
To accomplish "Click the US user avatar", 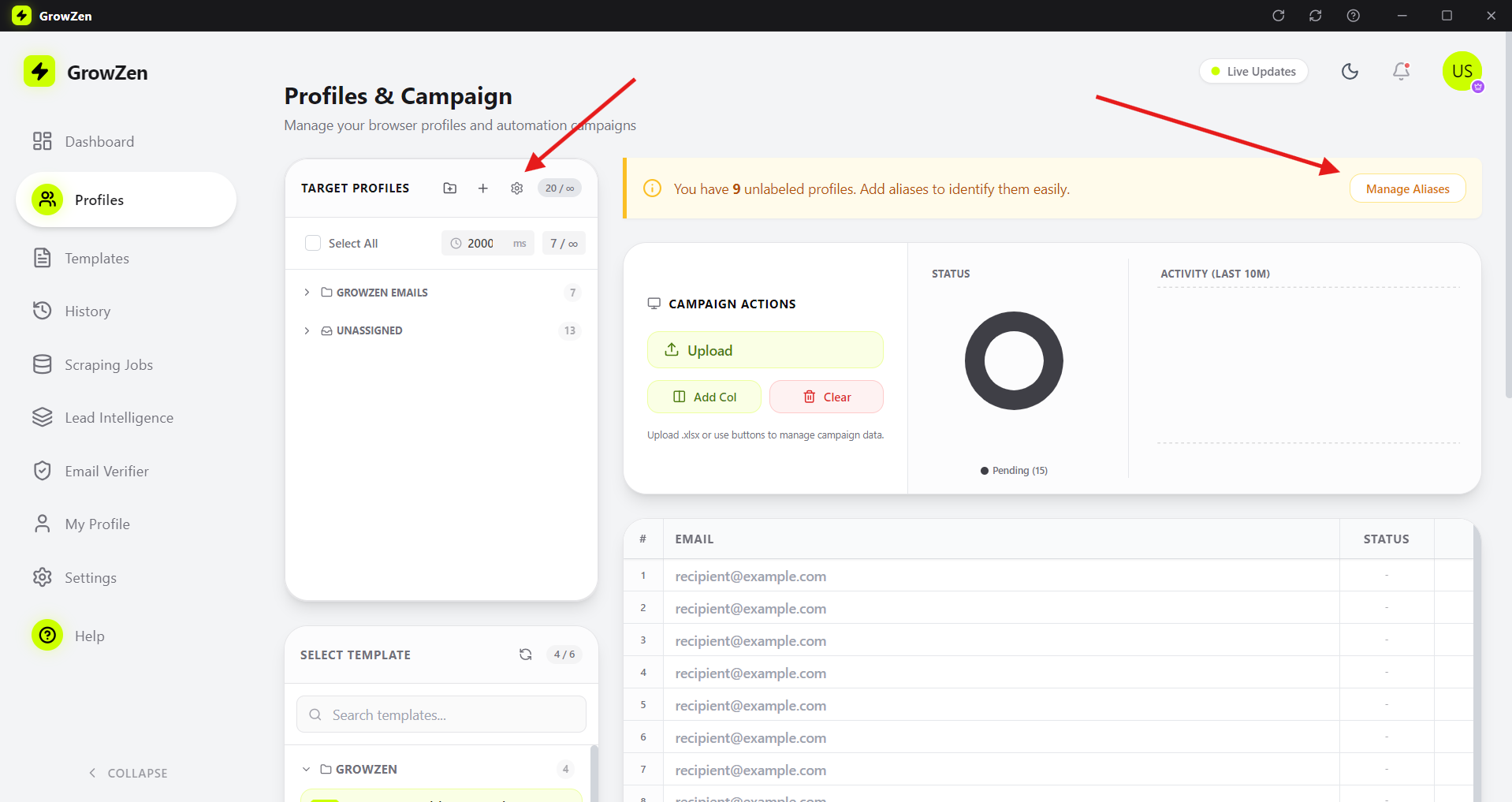I will coord(1462,72).
